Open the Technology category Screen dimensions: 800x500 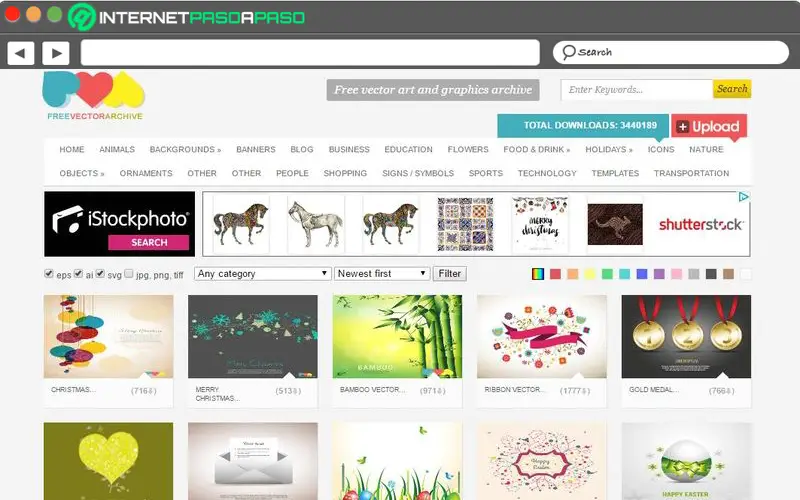(x=547, y=173)
